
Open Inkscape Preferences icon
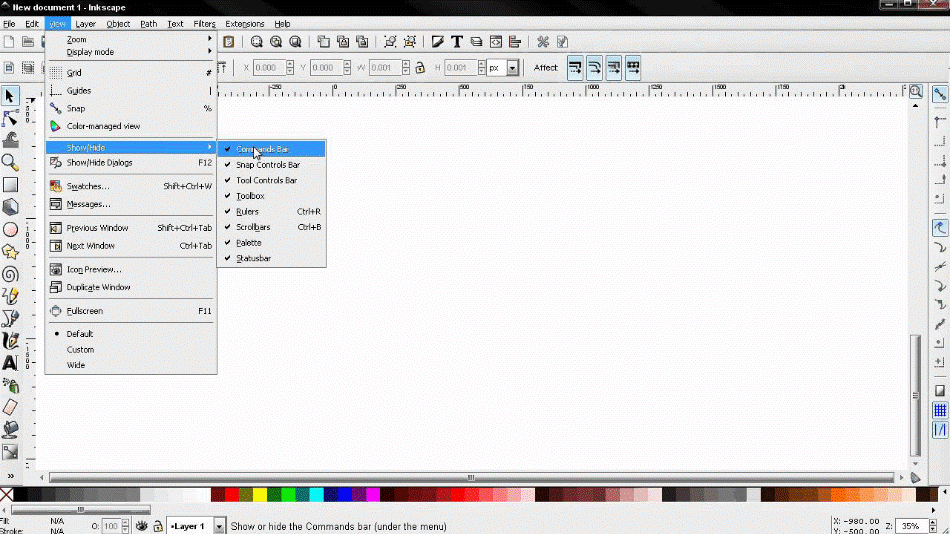543,42
